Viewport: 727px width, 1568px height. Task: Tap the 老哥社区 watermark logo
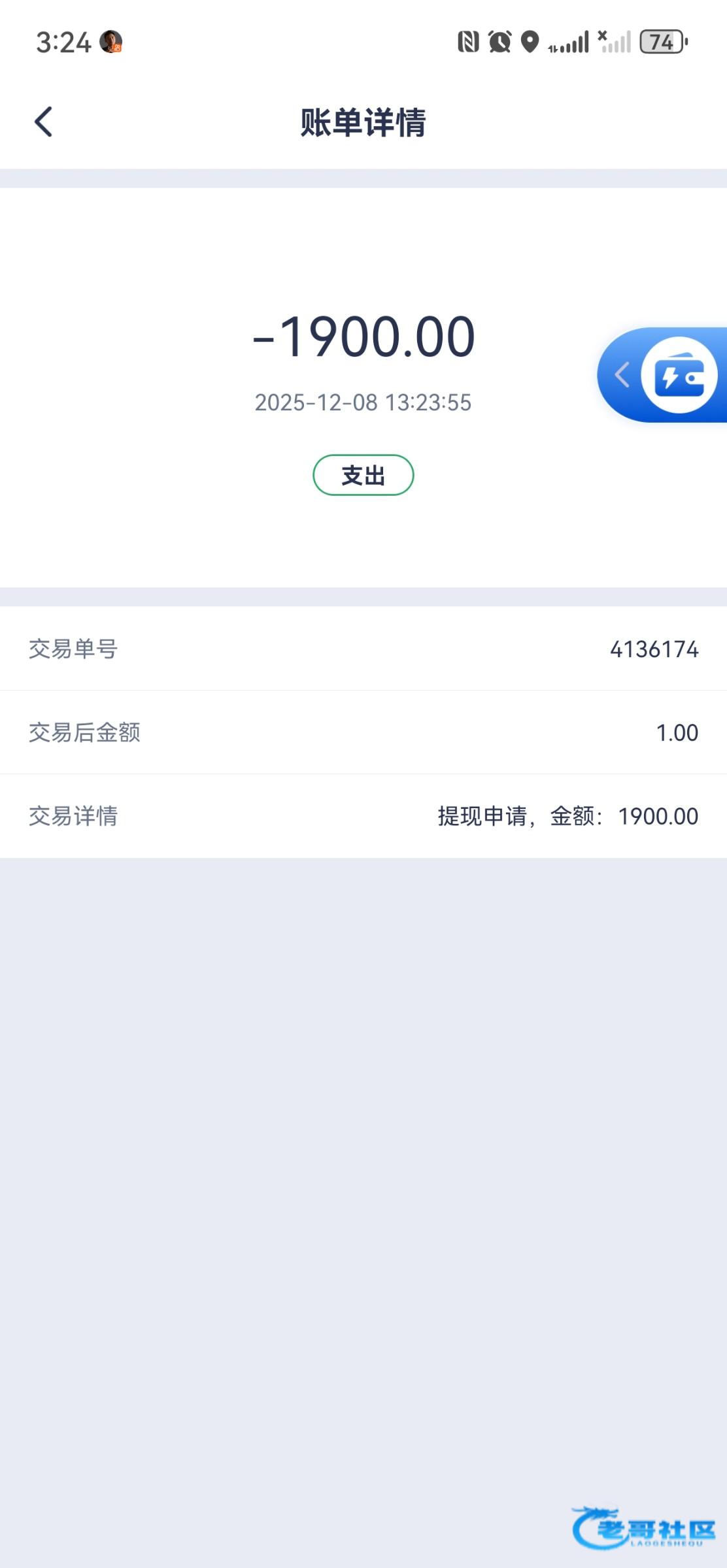(x=645, y=1527)
